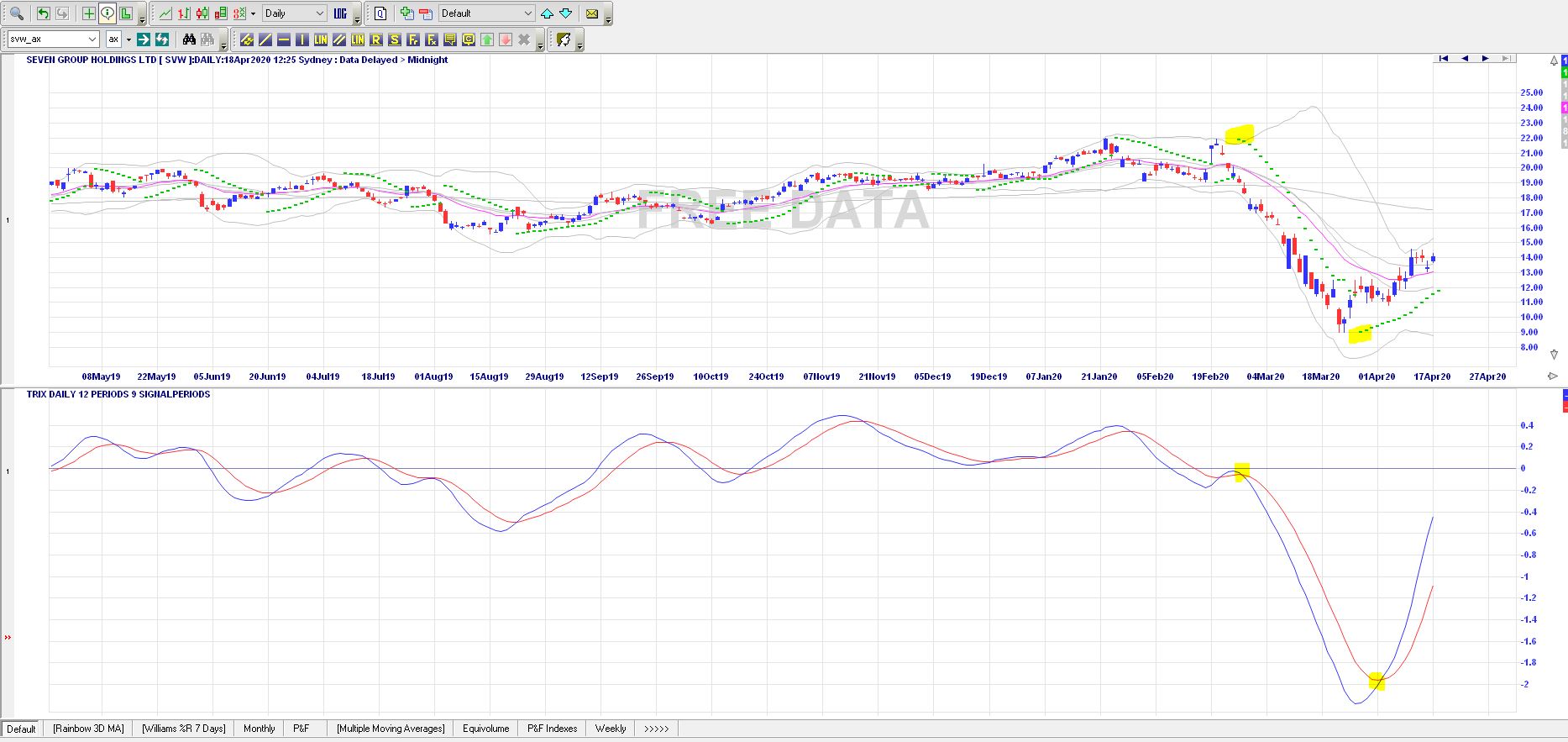This screenshot has width=1568, height=742.
Task: Open the Multiple Moving Averages tab
Action: tap(391, 729)
